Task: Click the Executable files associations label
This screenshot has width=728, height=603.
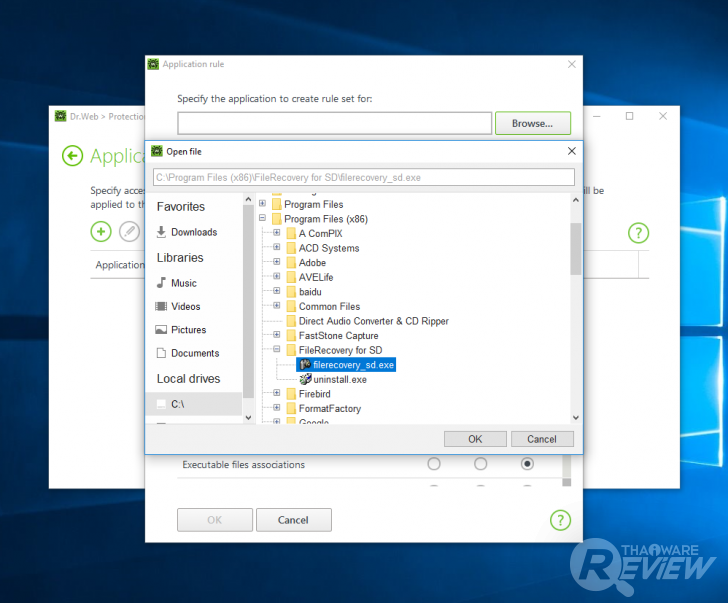Action: [243, 464]
